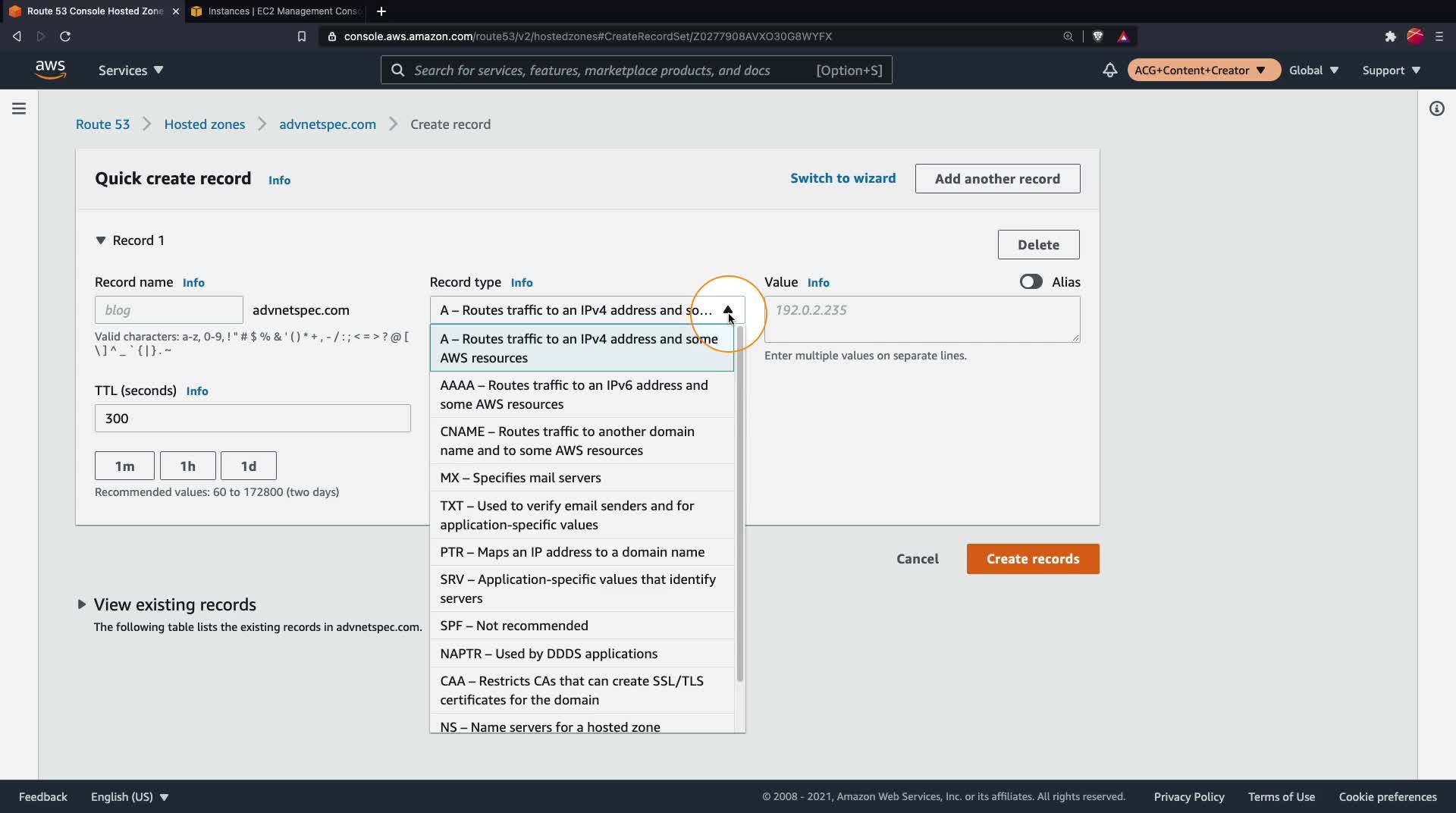Select the SPF – Not recommended option
Image resolution: width=1456 pixels, height=813 pixels.
click(x=582, y=626)
